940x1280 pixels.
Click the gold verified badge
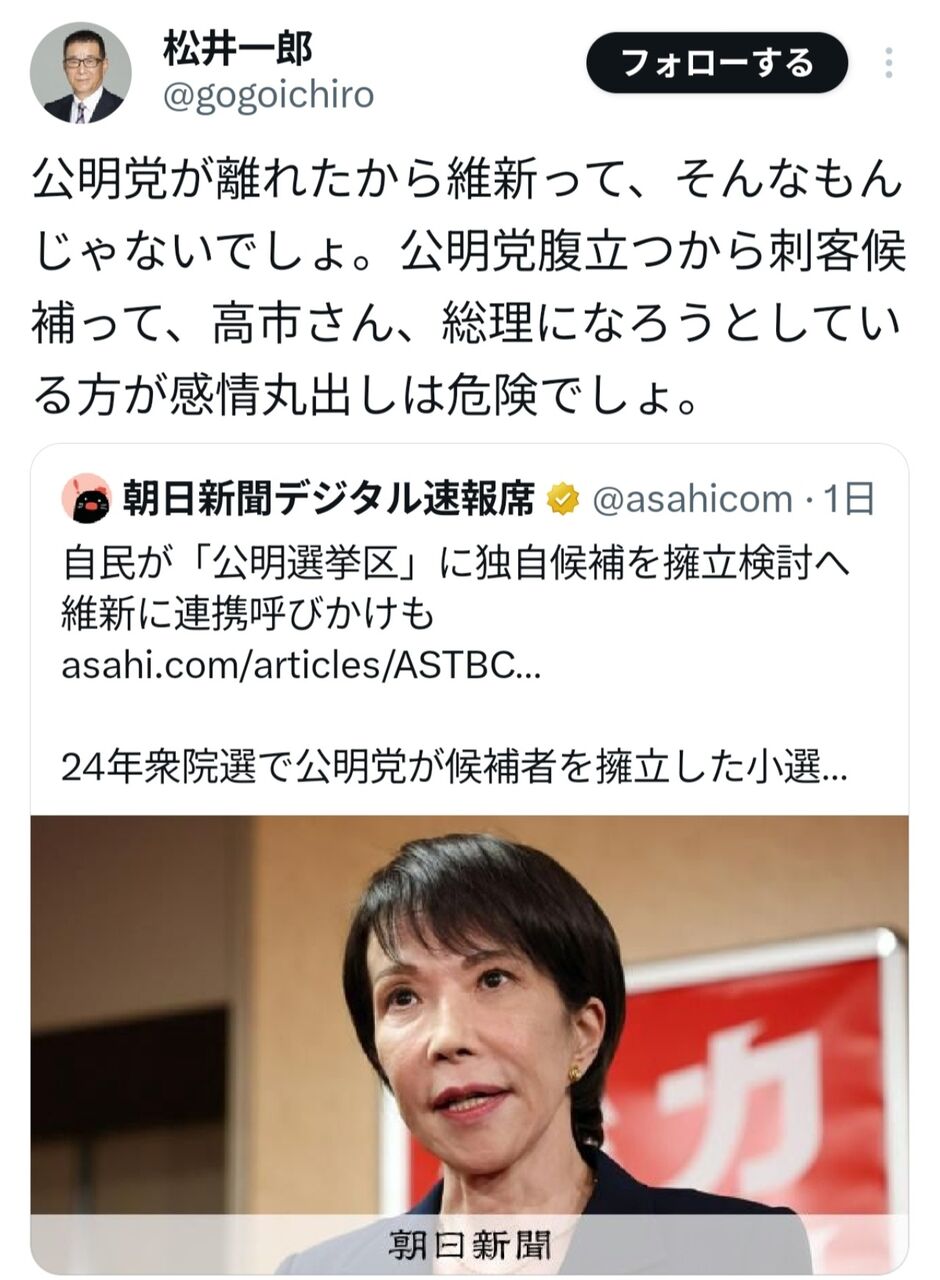[563, 498]
